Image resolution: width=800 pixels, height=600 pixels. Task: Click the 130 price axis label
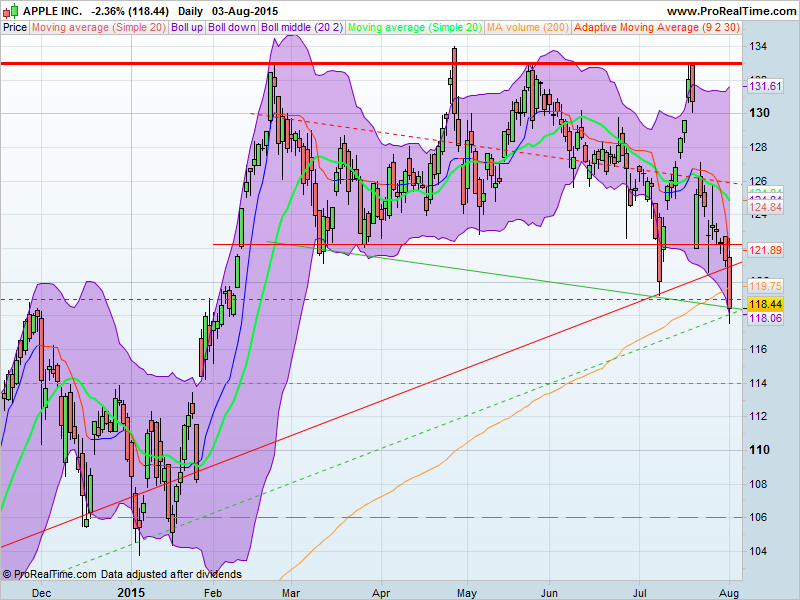[x=759, y=113]
